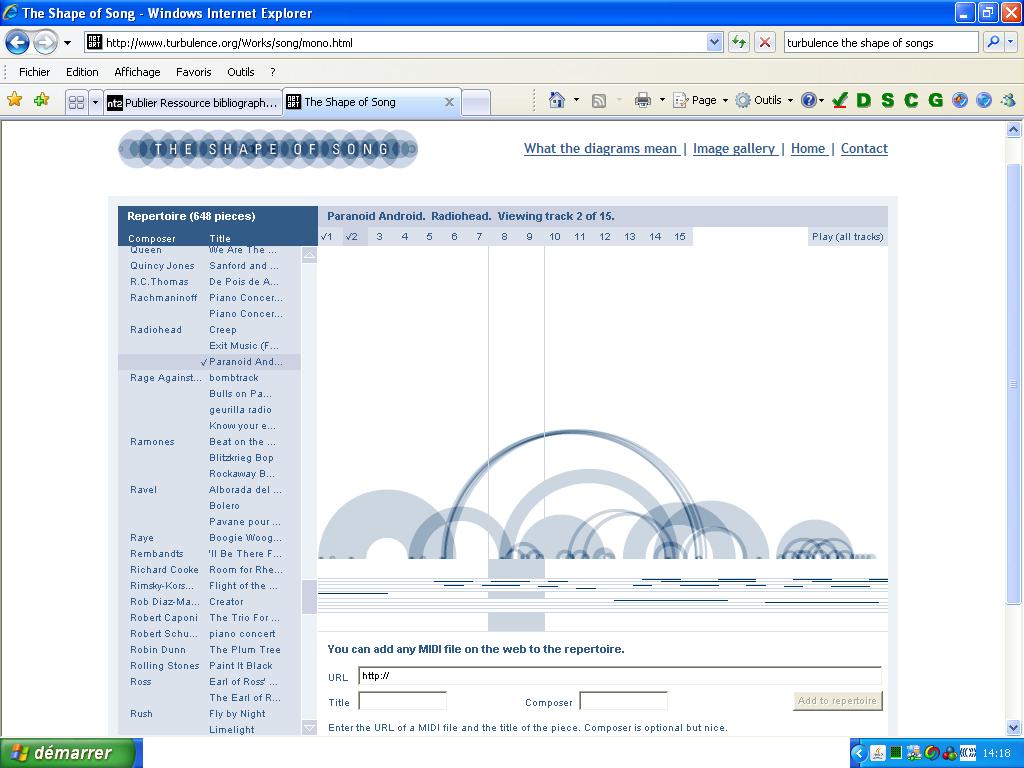Expand the Print button dropdown arrow

tap(662, 100)
